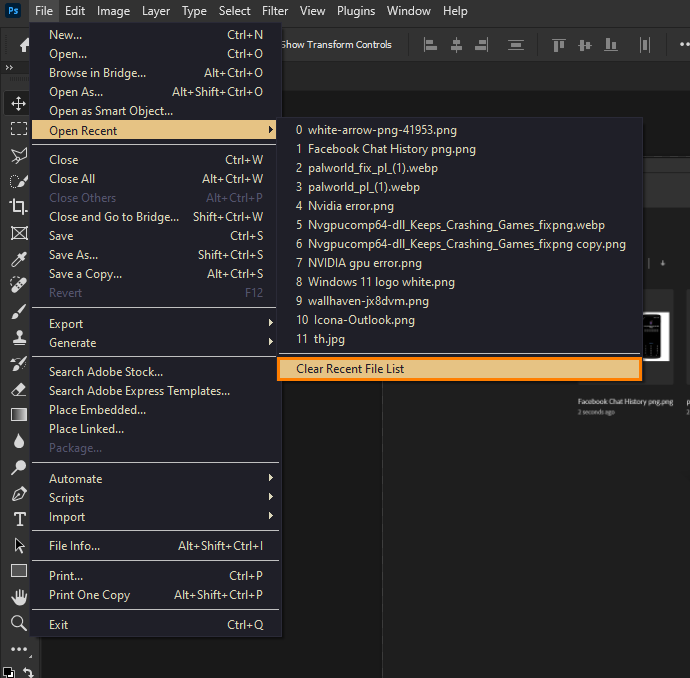This screenshot has height=678, width=690.
Task: Open recent file Icona-Outlook.png
Action: (x=459, y=320)
